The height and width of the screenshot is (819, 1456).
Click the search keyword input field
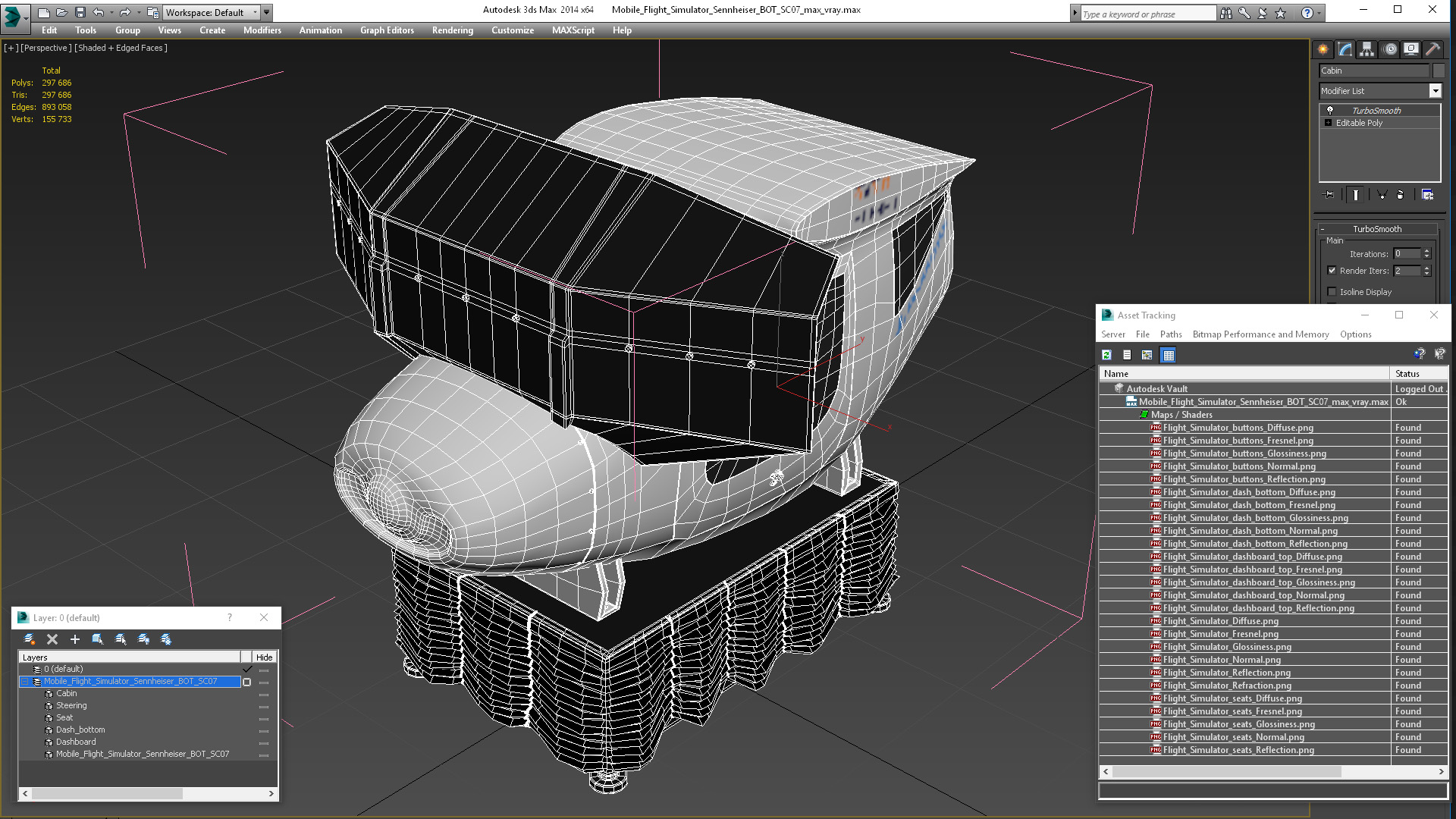click(1147, 14)
